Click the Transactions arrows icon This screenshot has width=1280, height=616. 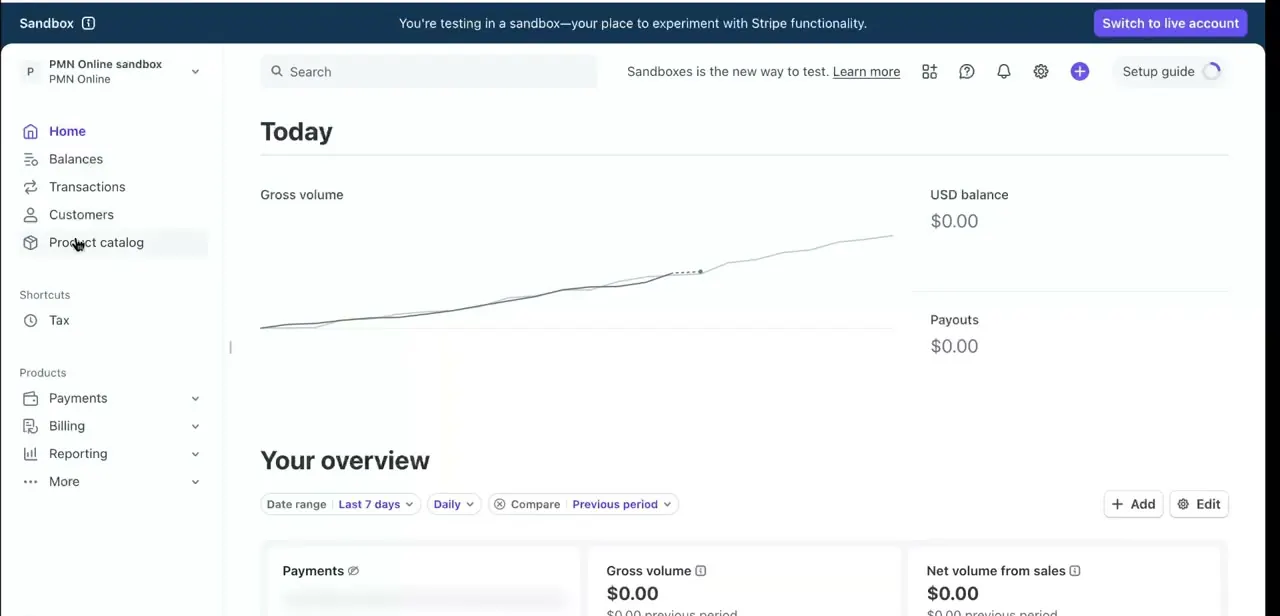(x=30, y=187)
